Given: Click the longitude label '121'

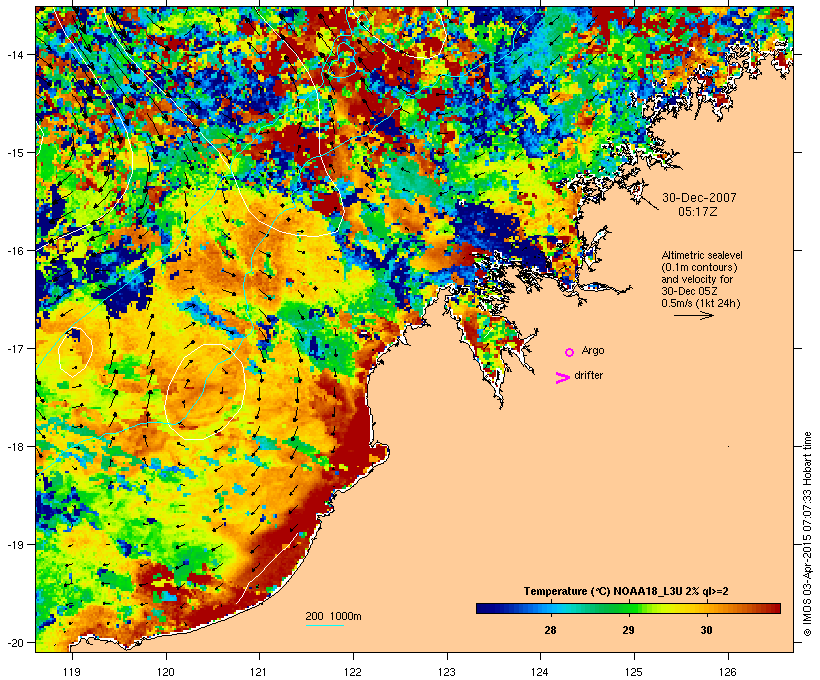Looking at the screenshot, I should pyautogui.click(x=259, y=672).
